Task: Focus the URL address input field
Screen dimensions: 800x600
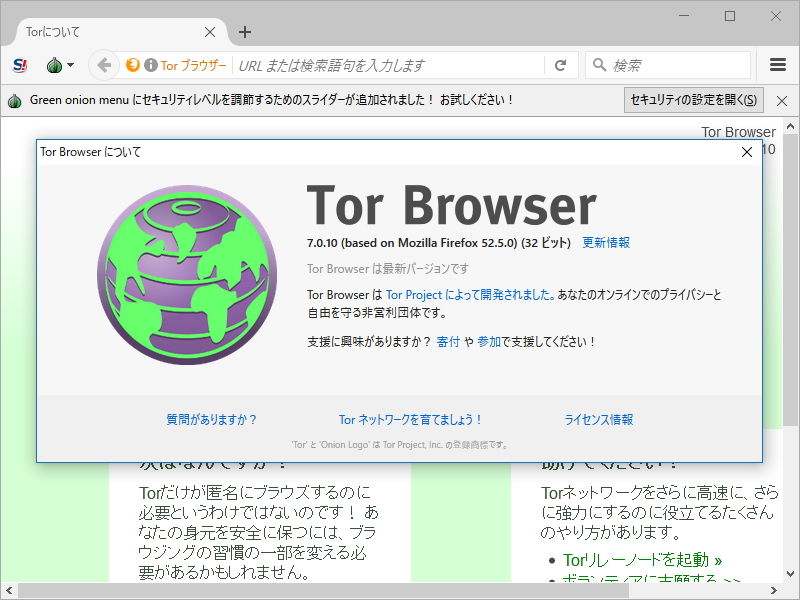Action: [x=388, y=65]
